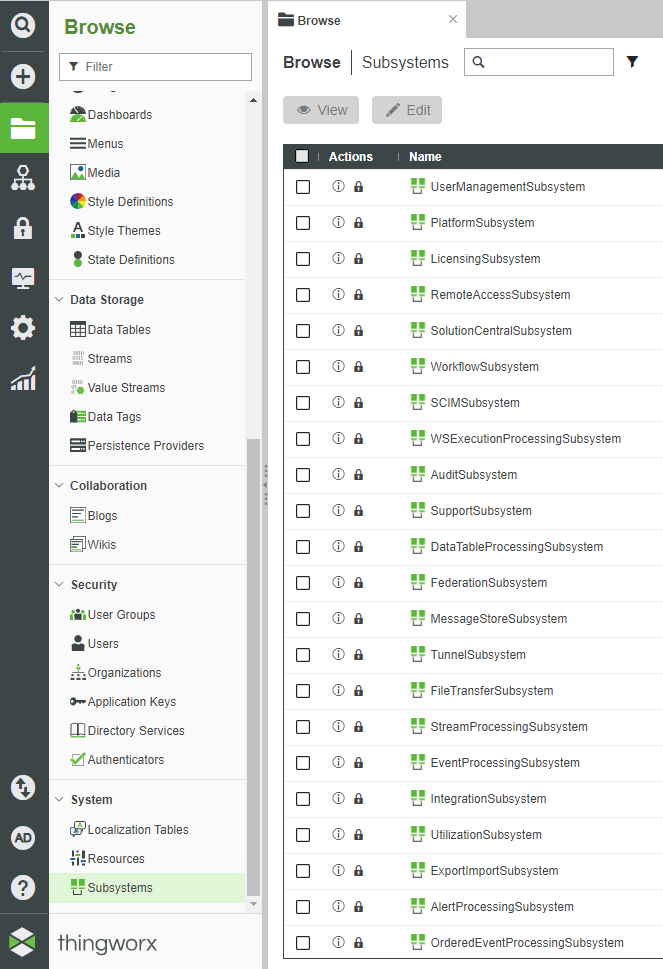Viewport: 663px width, 969px height.
Task: Open the search icon in left rail
Action: click(x=23, y=25)
